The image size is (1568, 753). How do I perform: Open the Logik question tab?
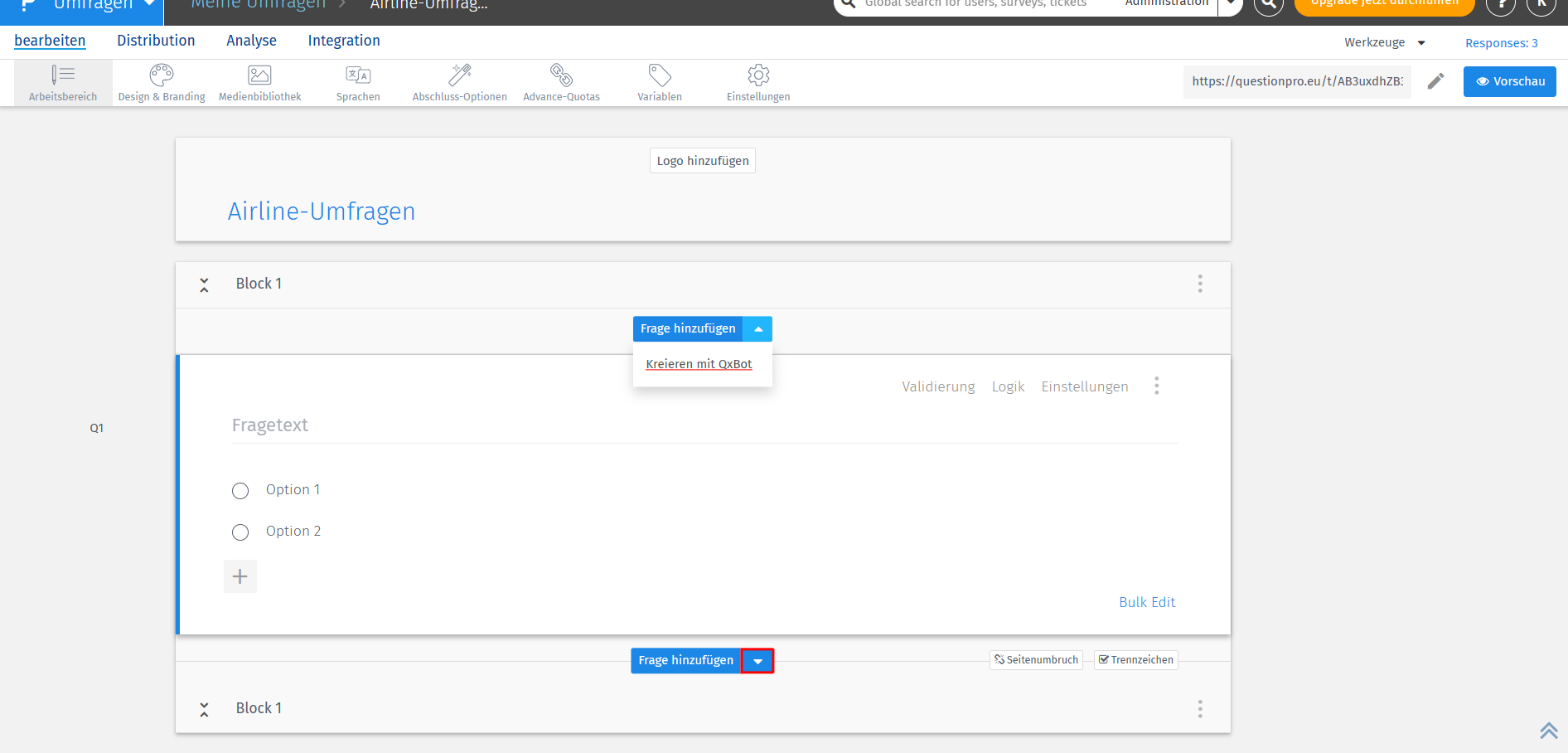point(1008,386)
